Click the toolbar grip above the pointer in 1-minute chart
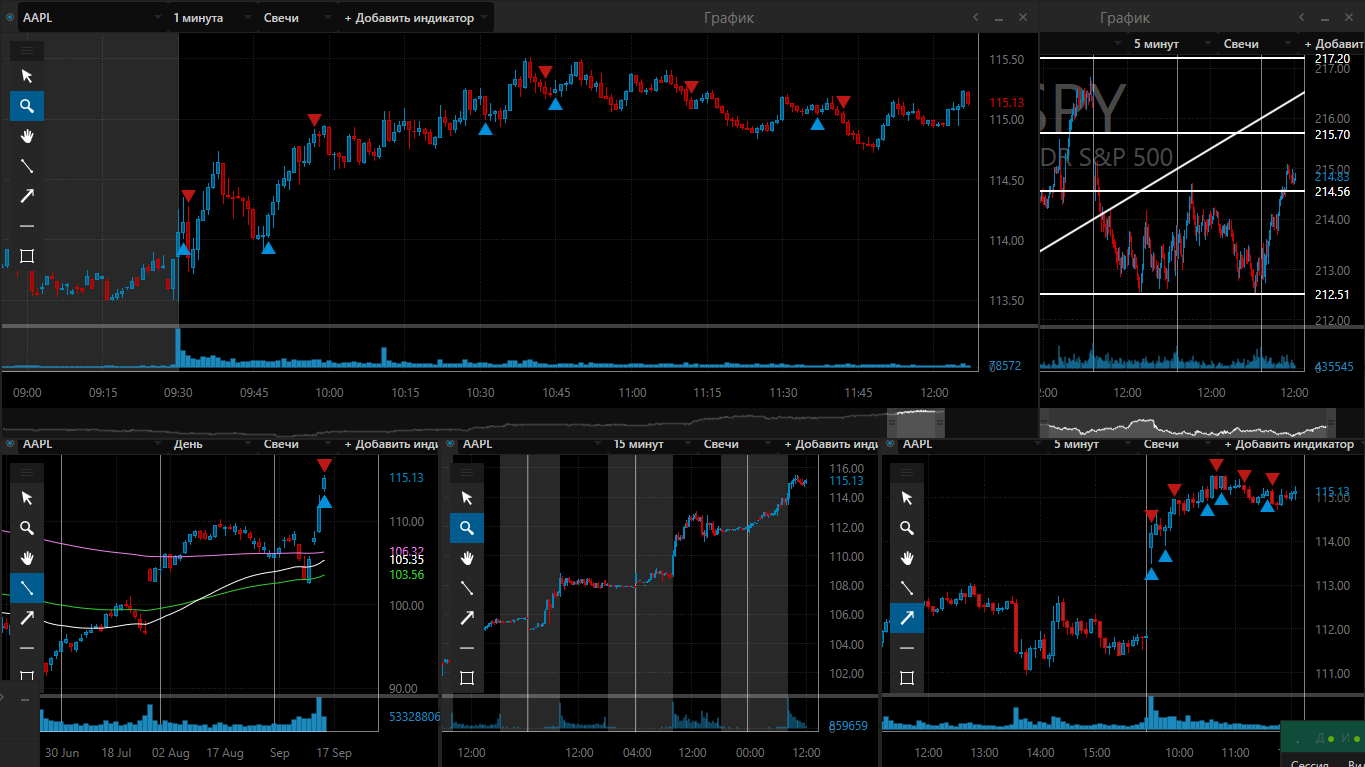1365x767 pixels. [27, 50]
